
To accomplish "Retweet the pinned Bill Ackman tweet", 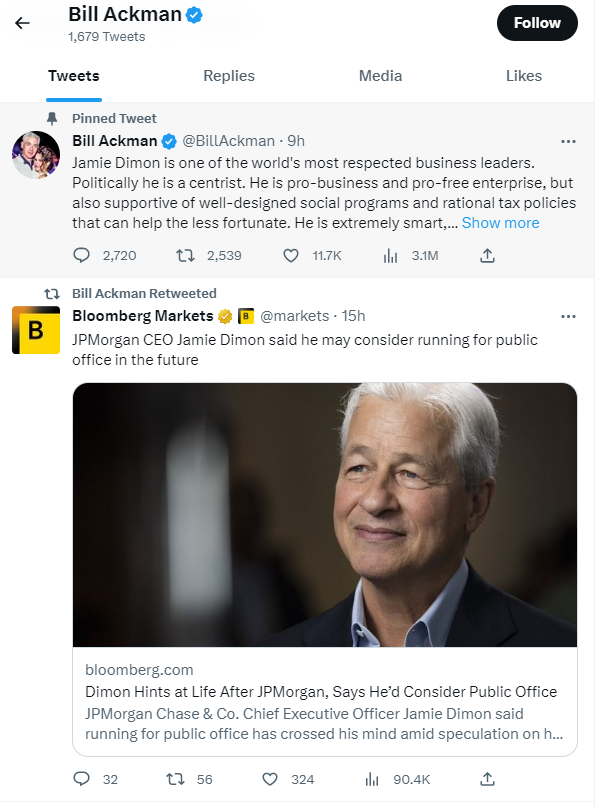I will tap(186, 256).
